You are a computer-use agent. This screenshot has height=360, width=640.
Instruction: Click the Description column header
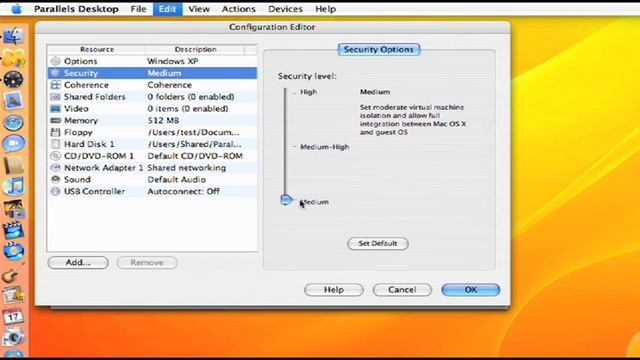(195, 49)
